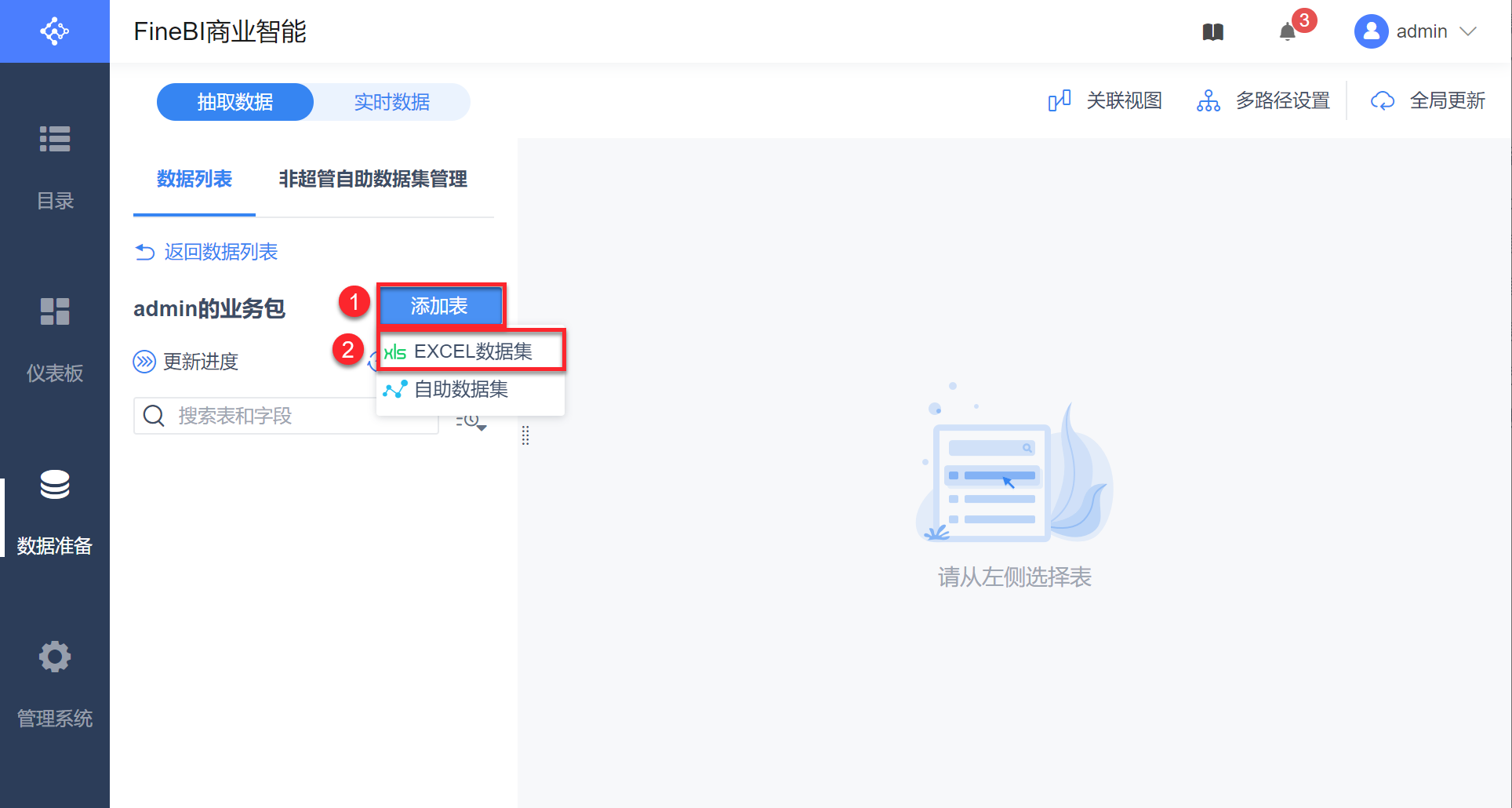Click the admin user avatar icon
This screenshot has width=1512, height=808.
click(x=1371, y=31)
